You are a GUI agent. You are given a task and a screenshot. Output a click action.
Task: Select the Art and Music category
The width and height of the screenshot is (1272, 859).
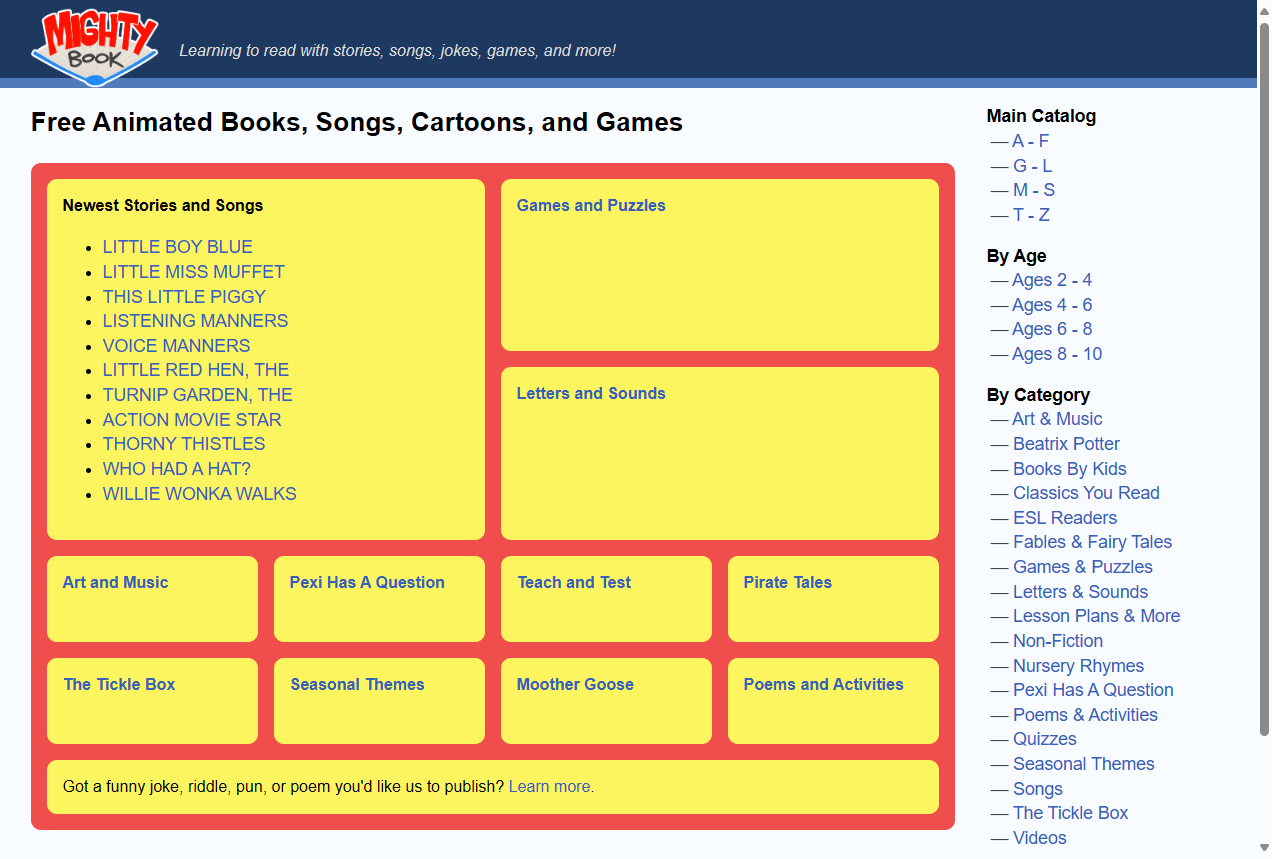pos(114,582)
